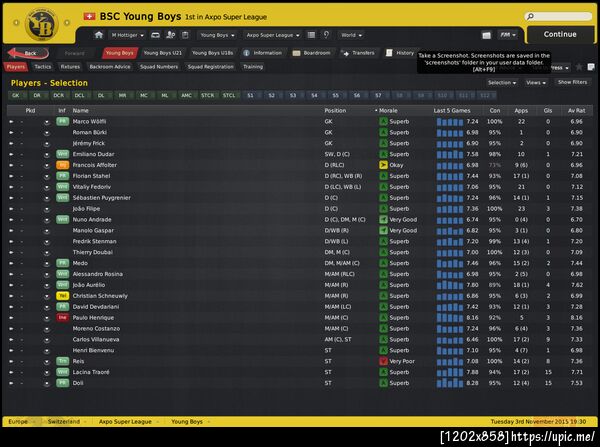Click Nuno Andrade's Very Good morale icon
Viewport: 600px width, 447px height.
point(383,220)
